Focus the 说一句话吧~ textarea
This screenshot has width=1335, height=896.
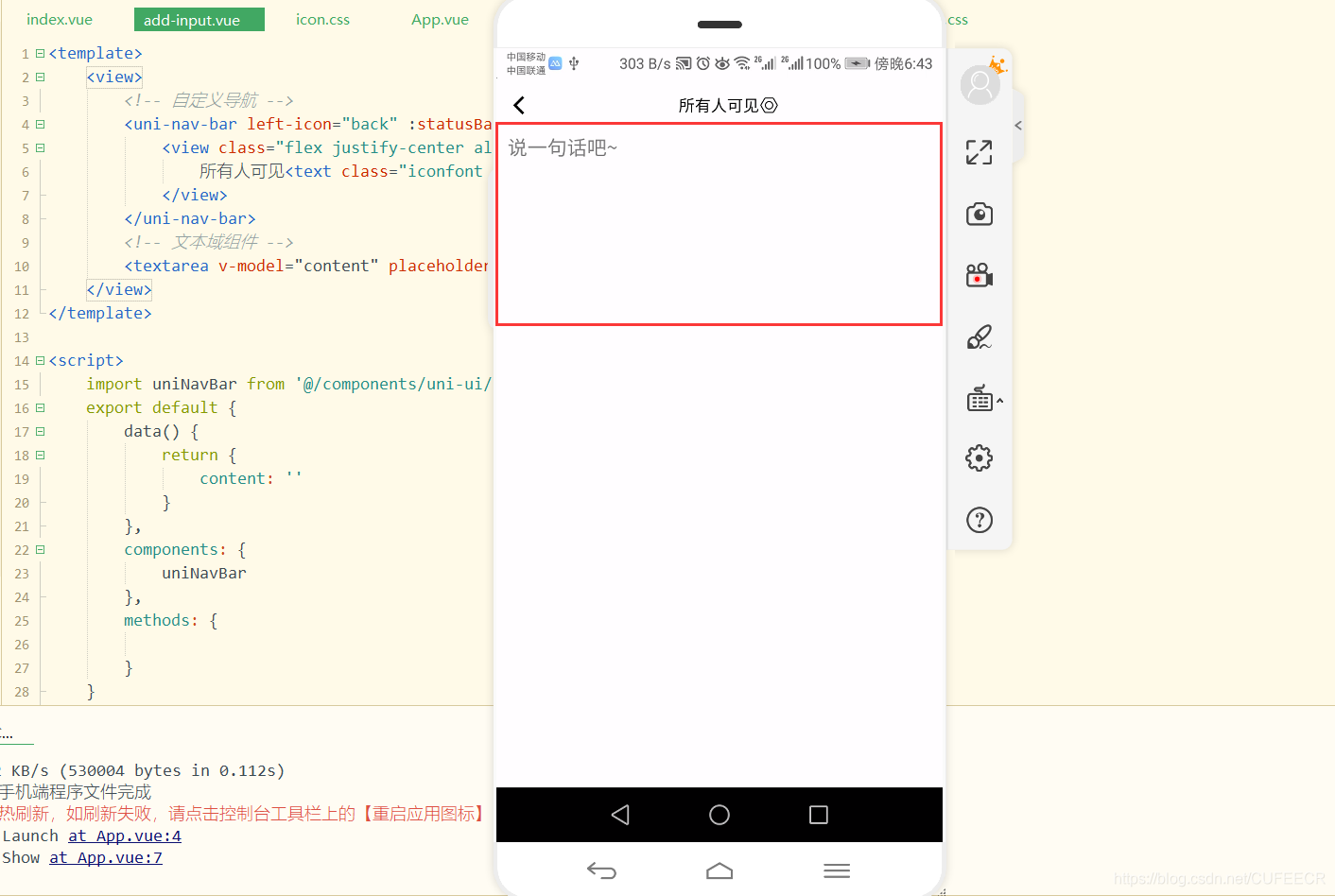(719, 224)
